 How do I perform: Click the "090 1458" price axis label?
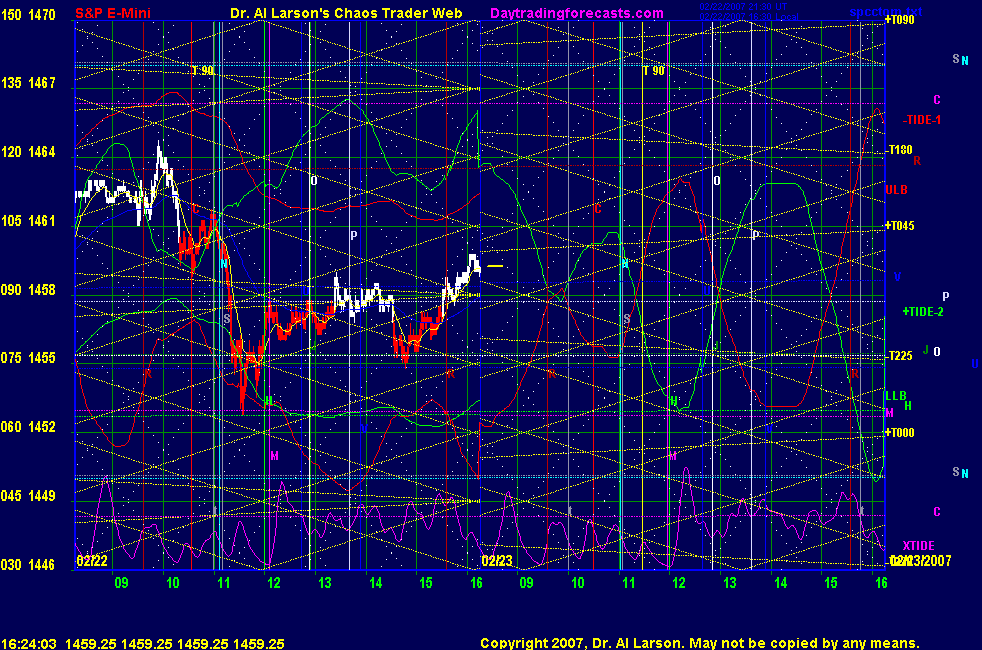point(28,289)
